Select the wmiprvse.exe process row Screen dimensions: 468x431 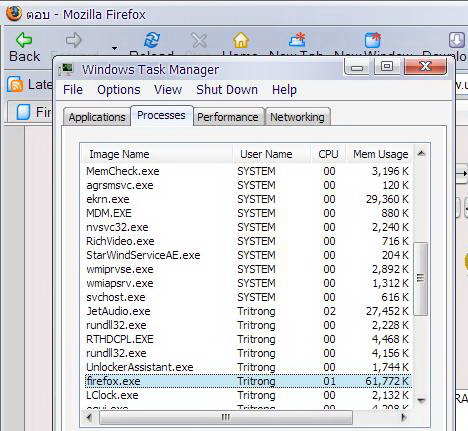click(248, 269)
